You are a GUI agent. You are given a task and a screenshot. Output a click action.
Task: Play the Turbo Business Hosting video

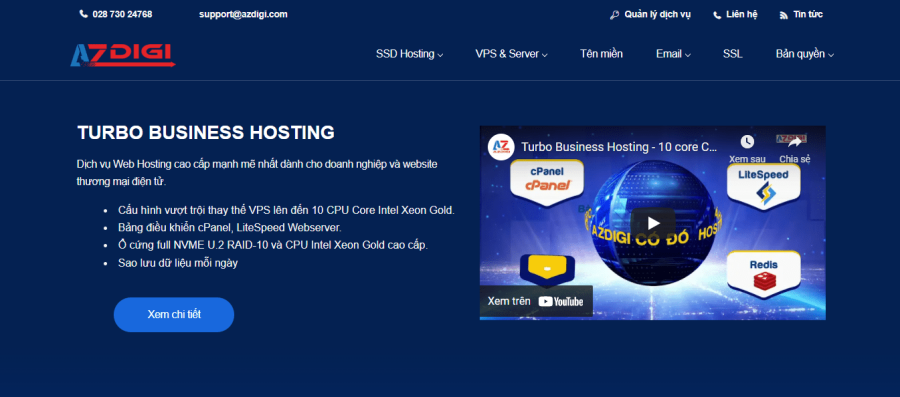(653, 223)
